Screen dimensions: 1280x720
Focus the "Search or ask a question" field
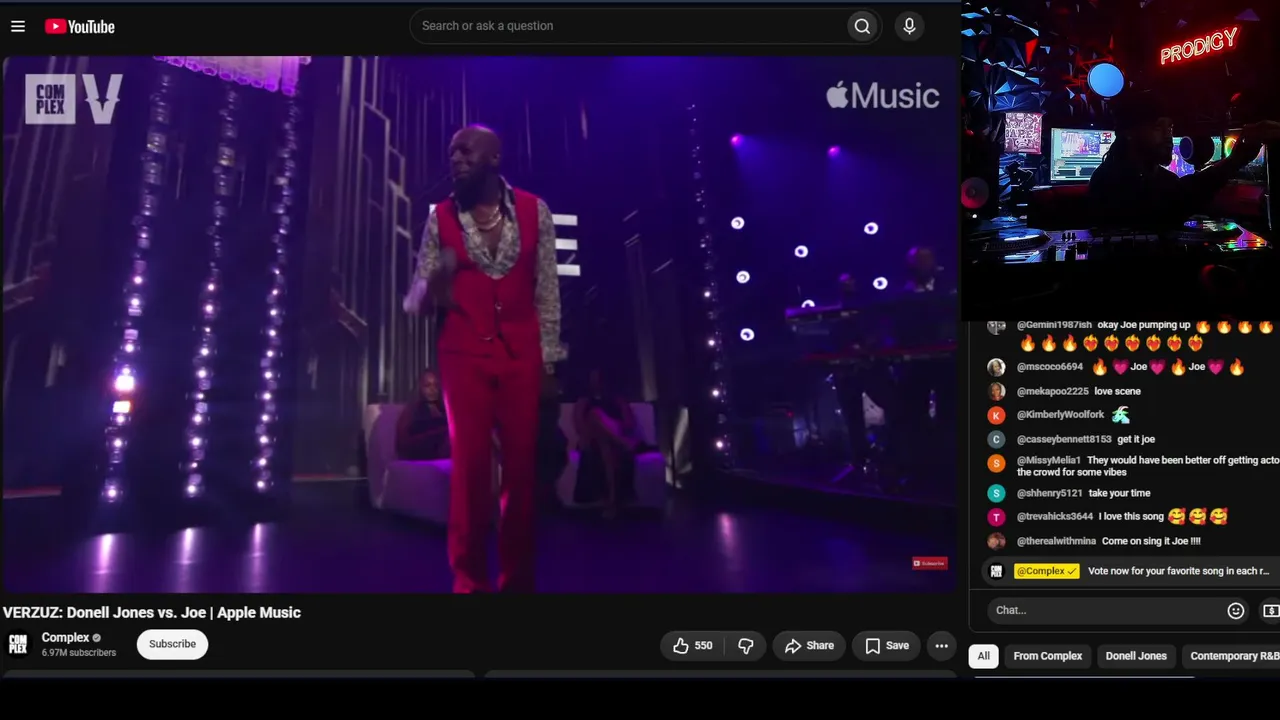coord(628,26)
